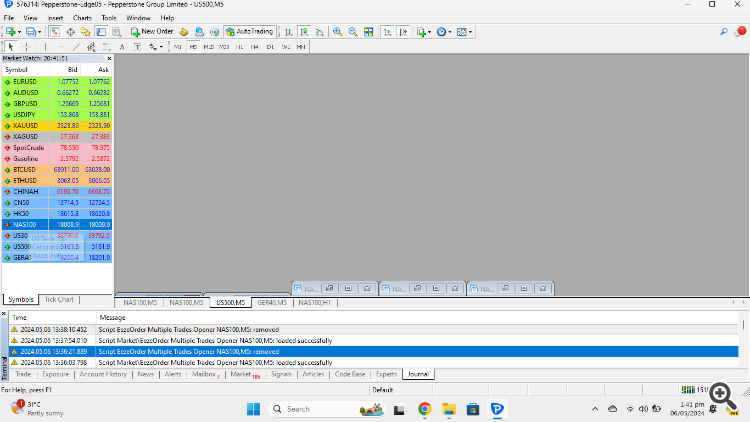The image size is (750, 422).
Task: Open the Charts menu
Action: coord(82,18)
